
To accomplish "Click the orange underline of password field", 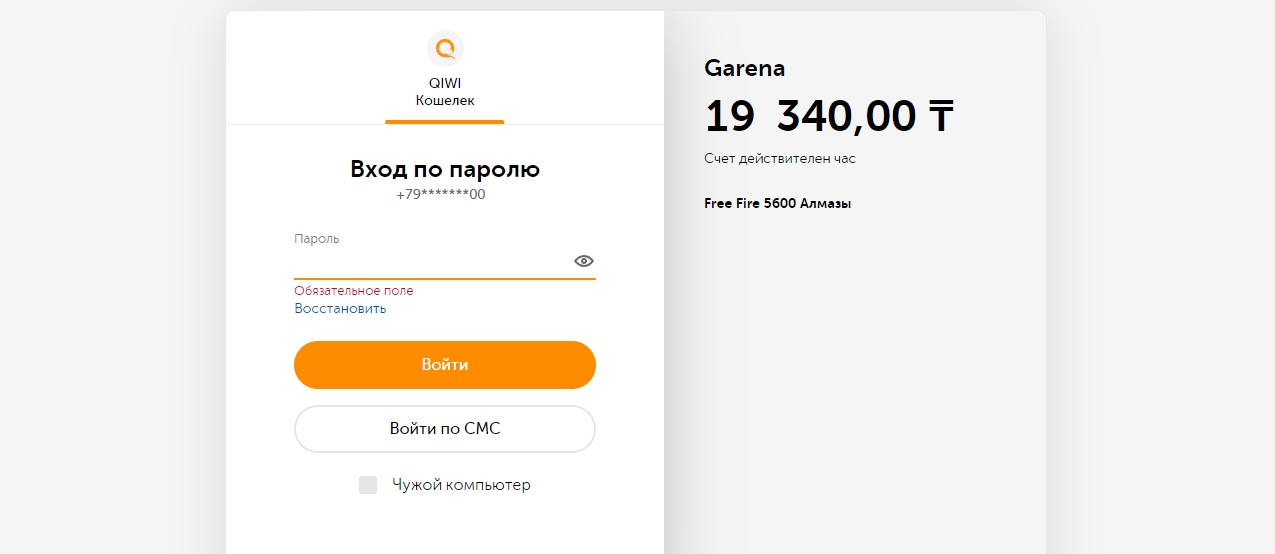I will tap(445, 278).
